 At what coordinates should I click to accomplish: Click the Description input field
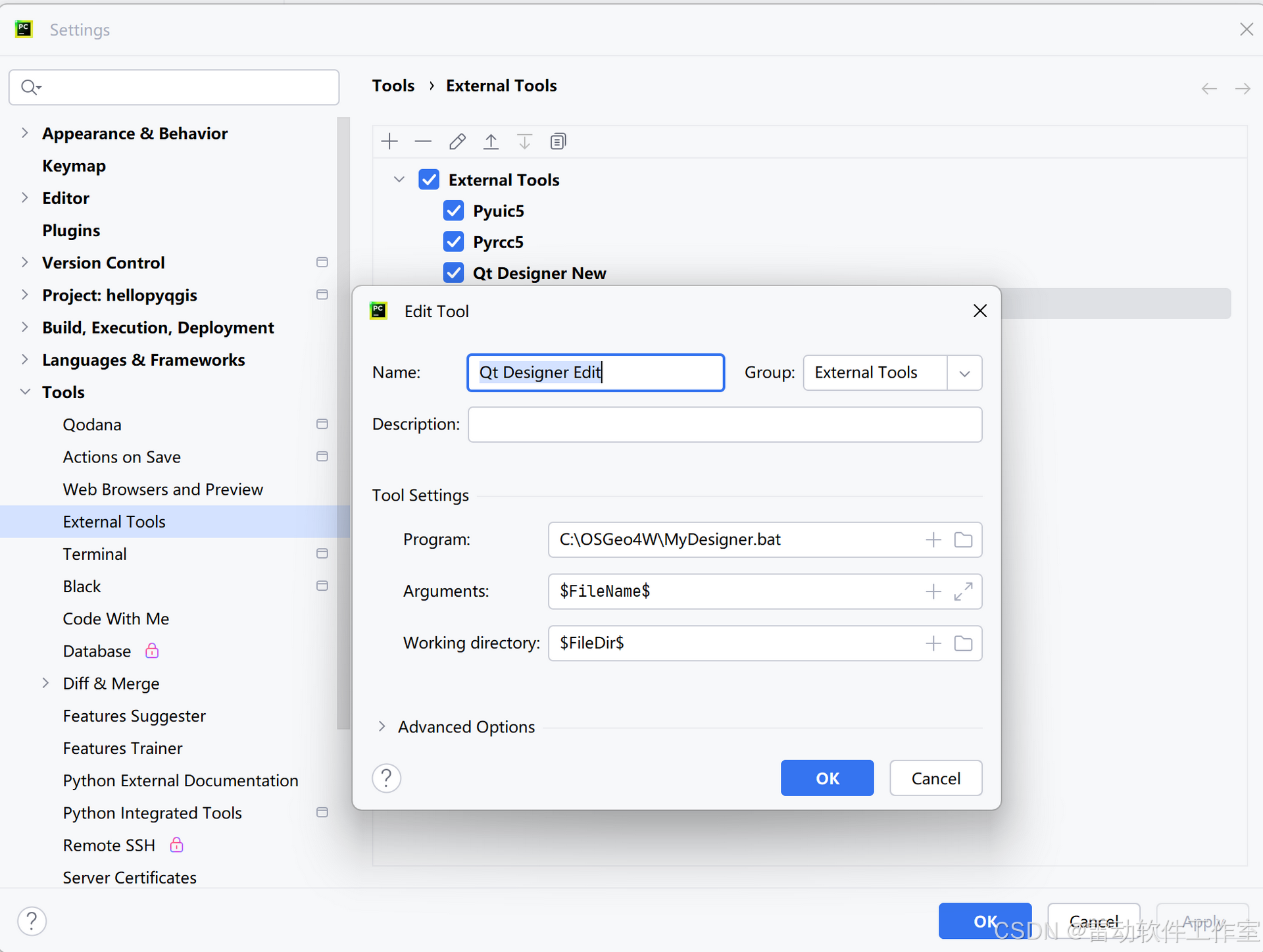click(x=724, y=424)
